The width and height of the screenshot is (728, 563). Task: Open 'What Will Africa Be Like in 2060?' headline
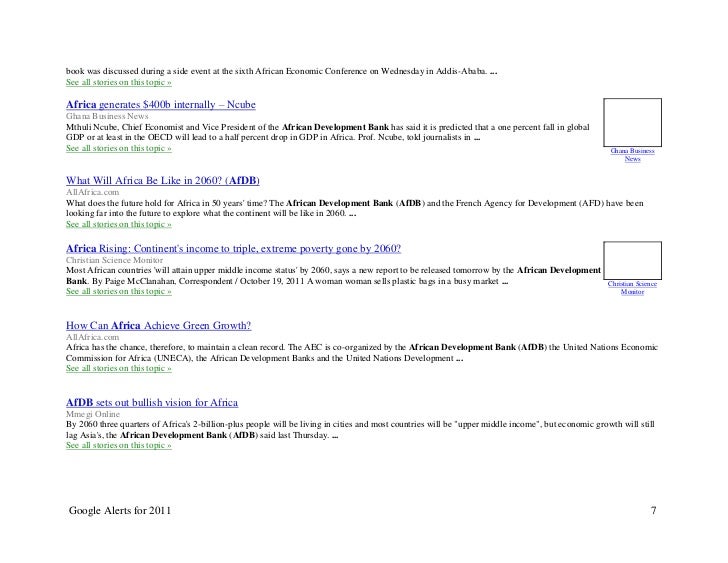(x=162, y=181)
